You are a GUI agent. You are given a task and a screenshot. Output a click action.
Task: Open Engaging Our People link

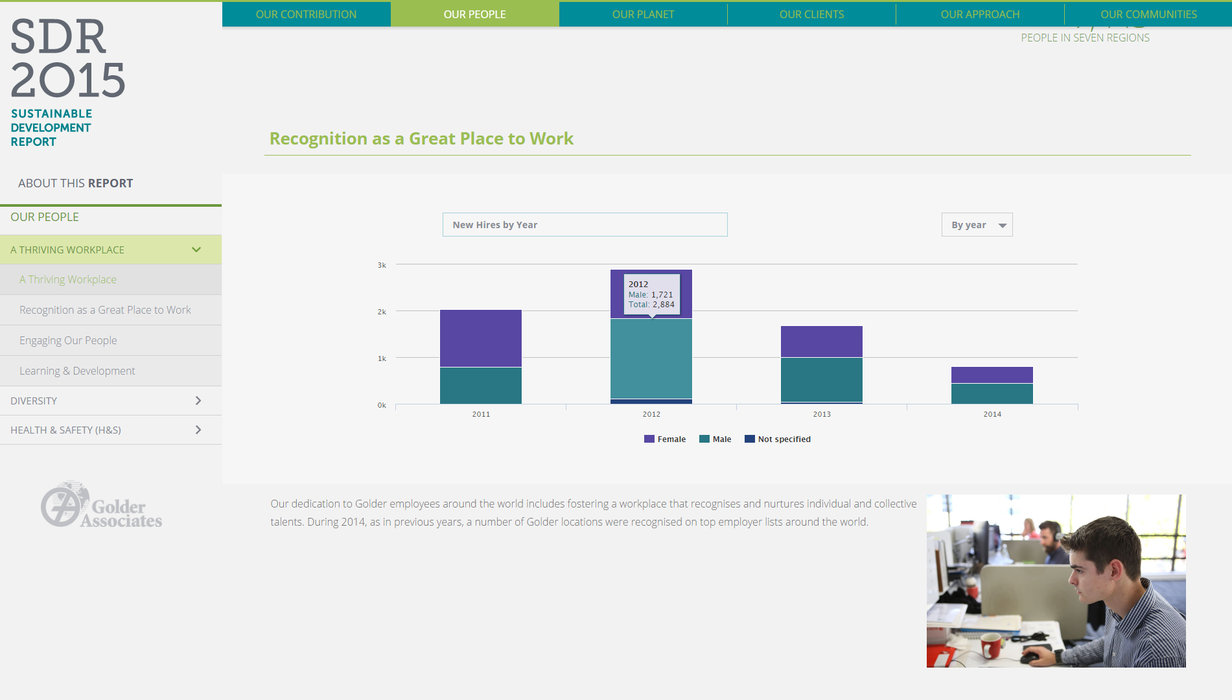pyautogui.click(x=68, y=341)
